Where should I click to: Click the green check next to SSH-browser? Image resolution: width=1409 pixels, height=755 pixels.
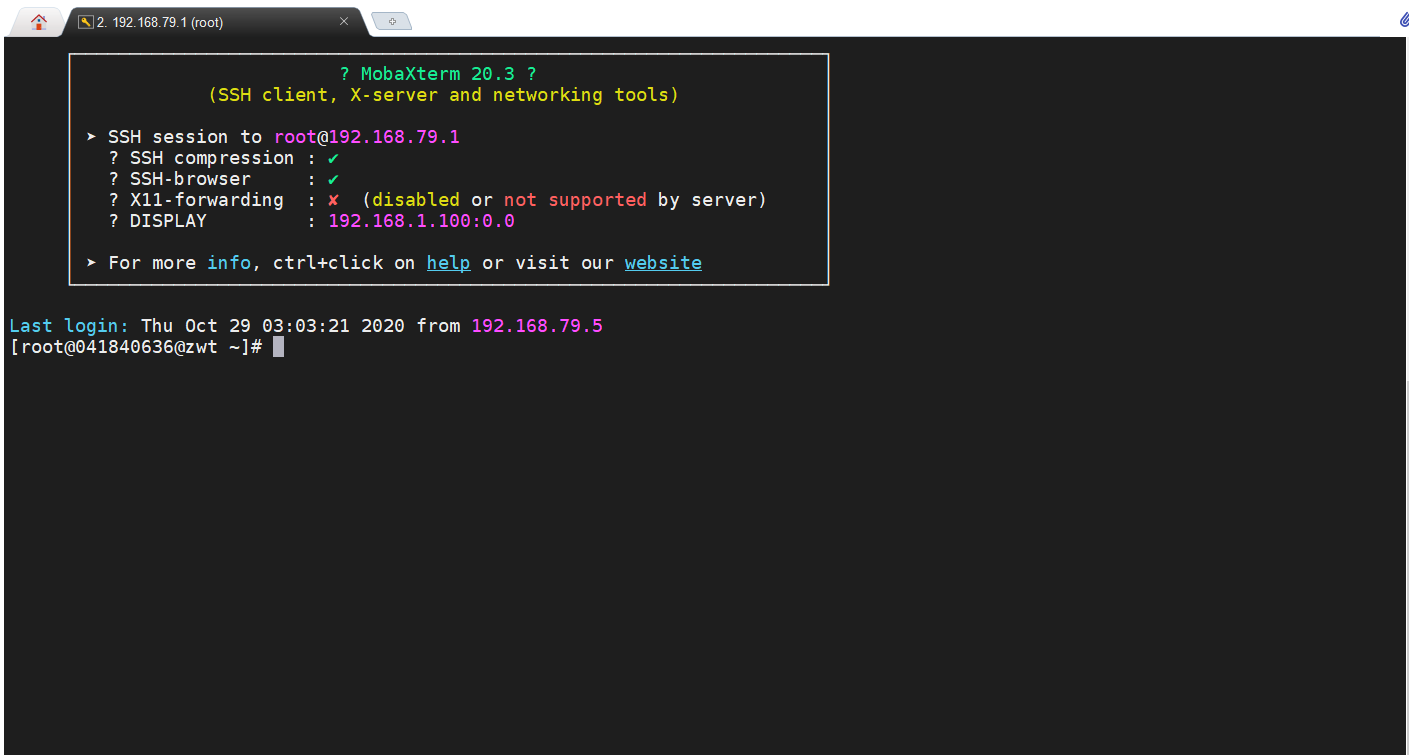333,179
